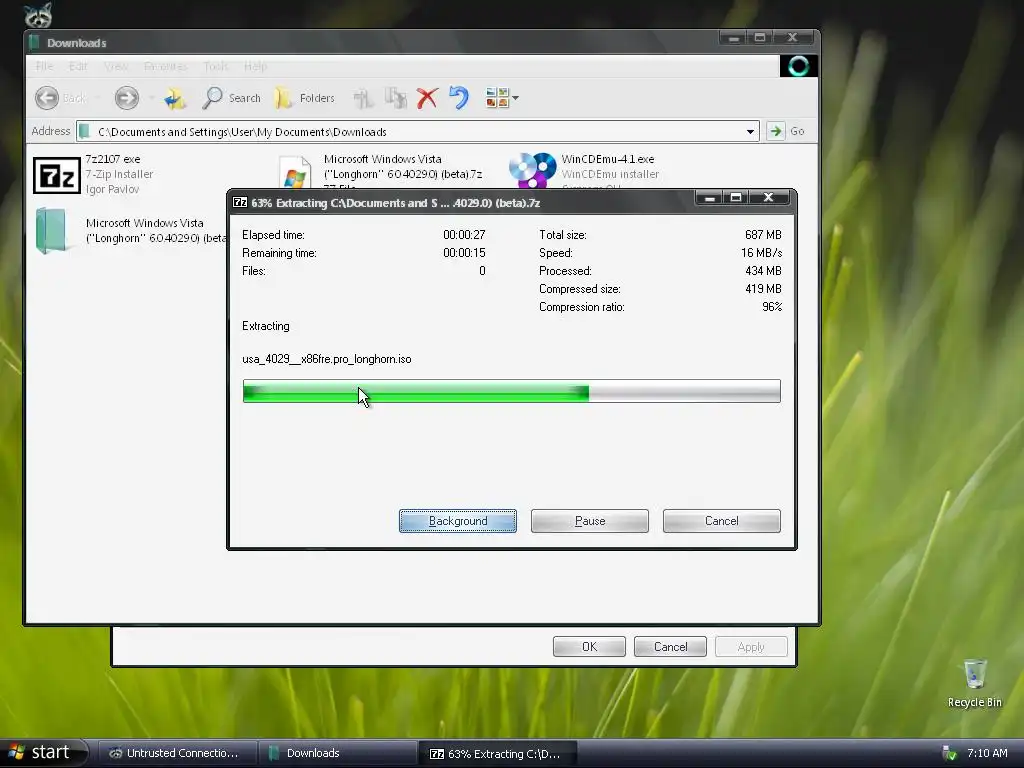Screen dimensions: 1024x768
Task: Close the 7-Zip extracting dialog
Action: (769, 197)
